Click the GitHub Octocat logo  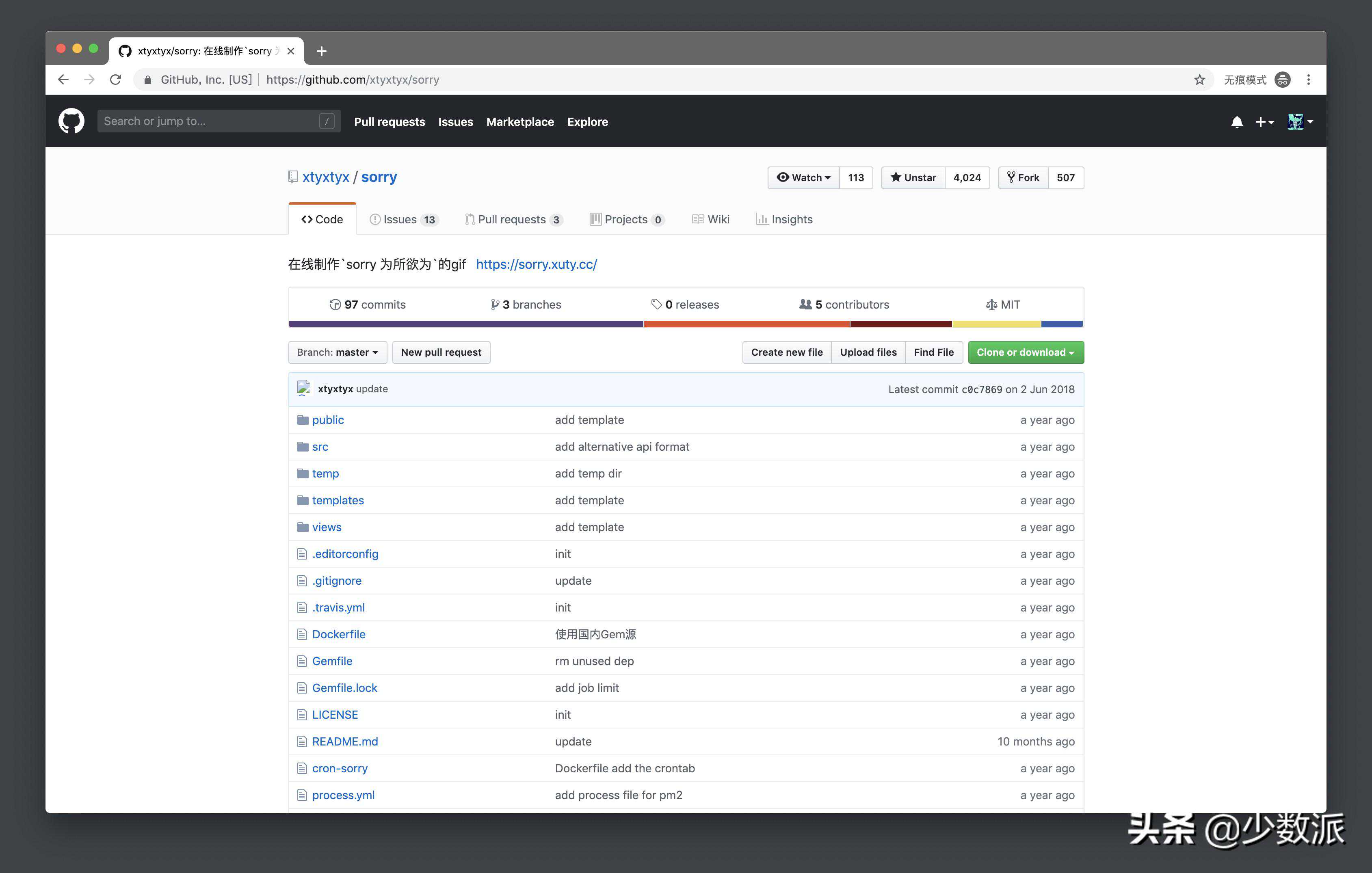[x=71, y=121]
